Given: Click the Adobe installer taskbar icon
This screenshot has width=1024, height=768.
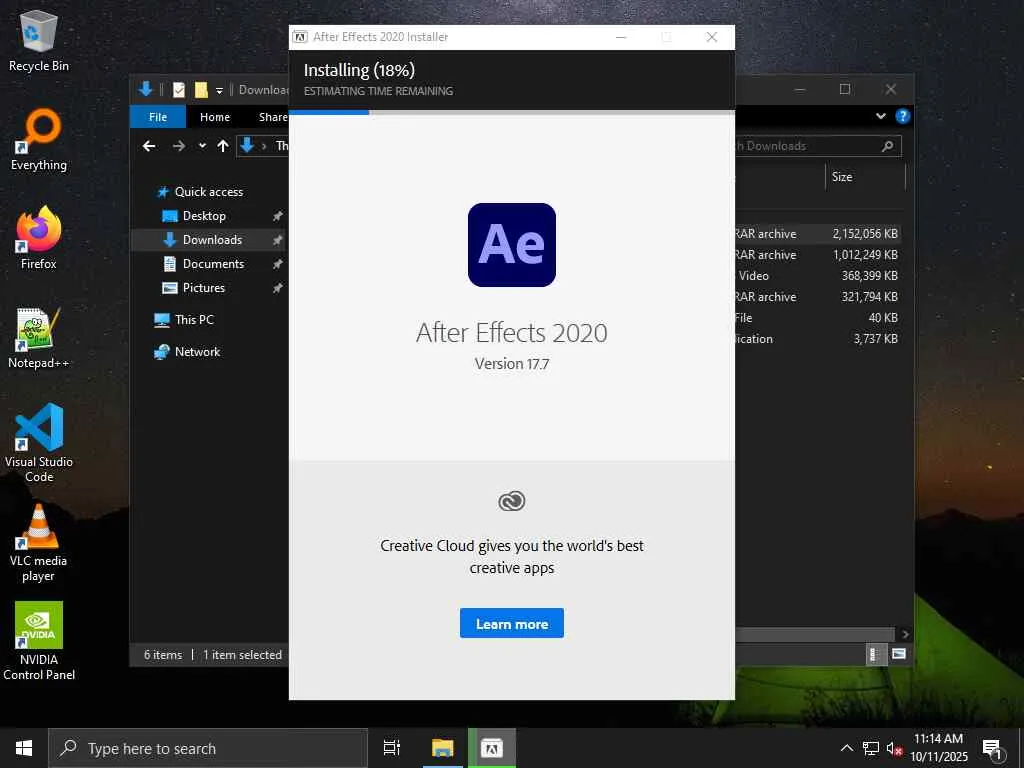Looking at the screenshot, I should click(492, 748).
